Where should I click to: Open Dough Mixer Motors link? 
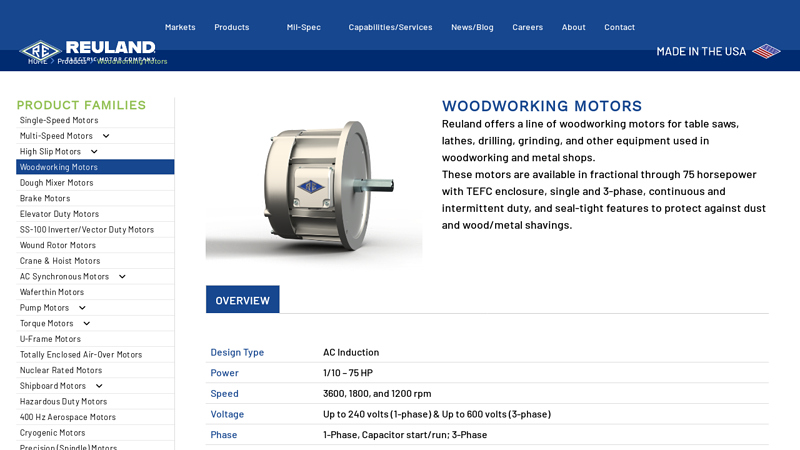(56, 183)
